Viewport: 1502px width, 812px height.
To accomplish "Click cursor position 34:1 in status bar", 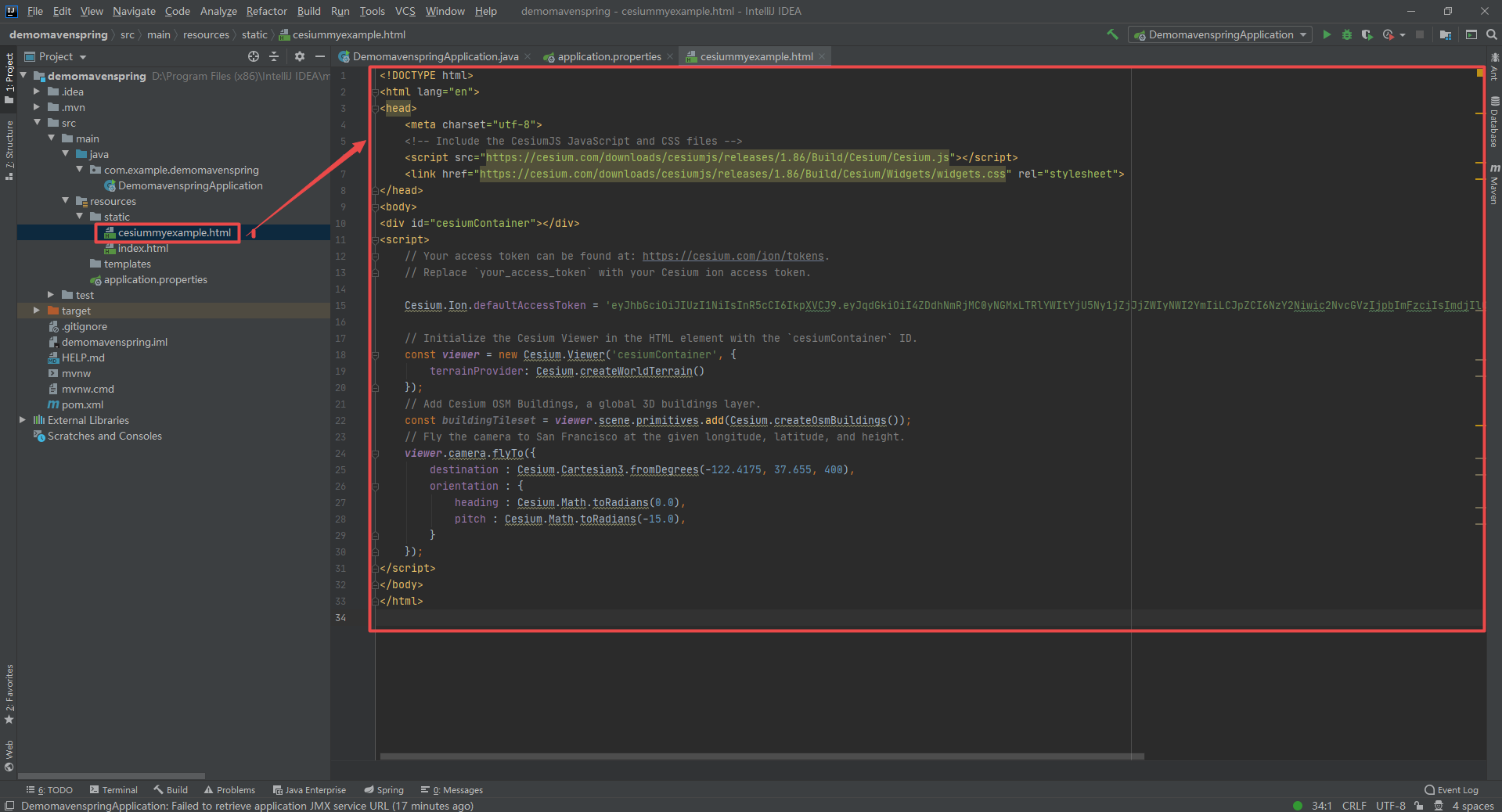I will (x=1322, y=806).
